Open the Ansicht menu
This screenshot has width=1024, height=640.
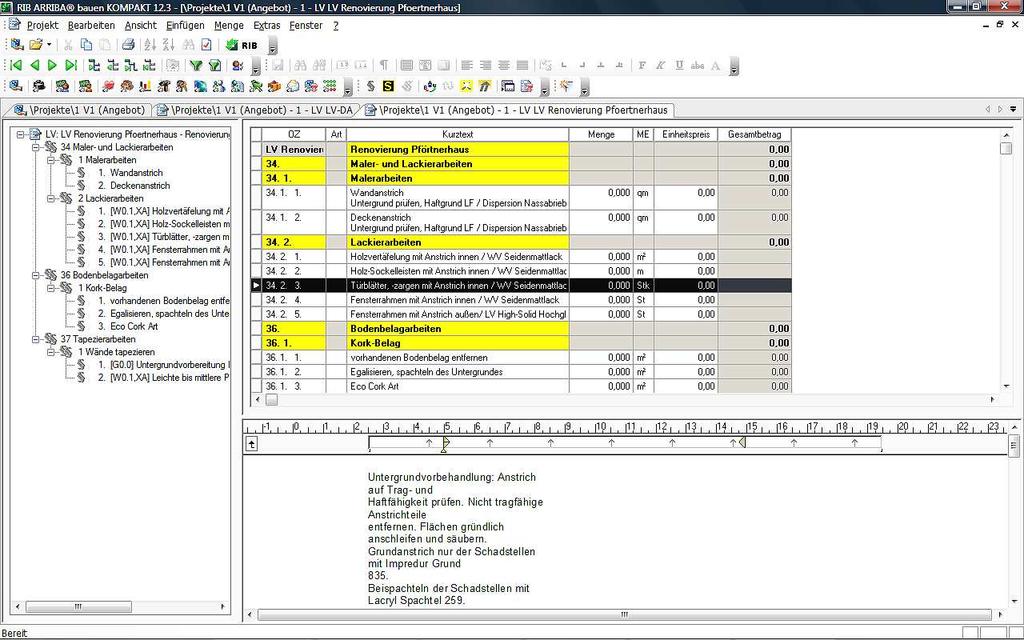[140, 25]
